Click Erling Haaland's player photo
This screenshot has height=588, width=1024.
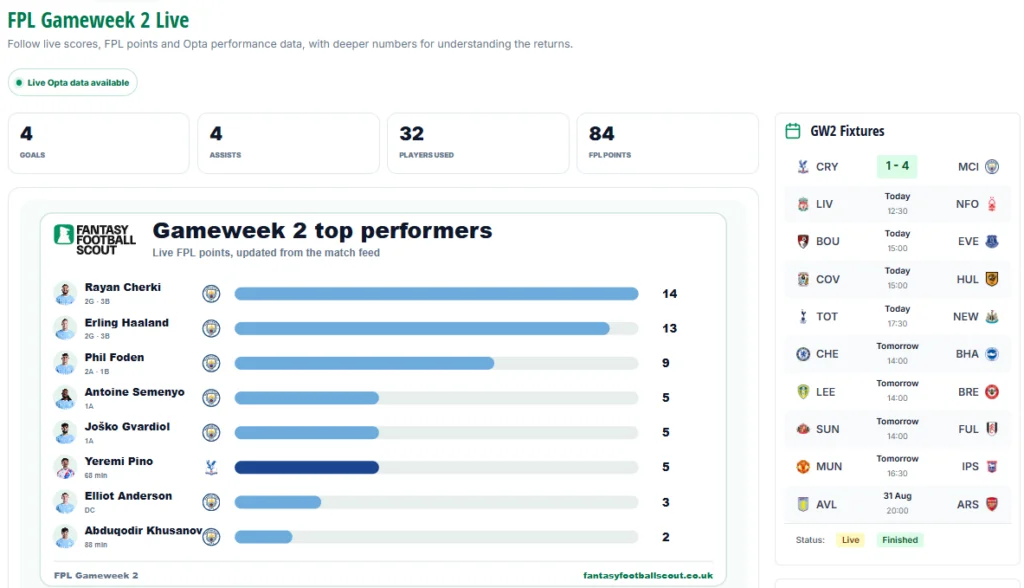pyautogui.click(x=65, y=328)
